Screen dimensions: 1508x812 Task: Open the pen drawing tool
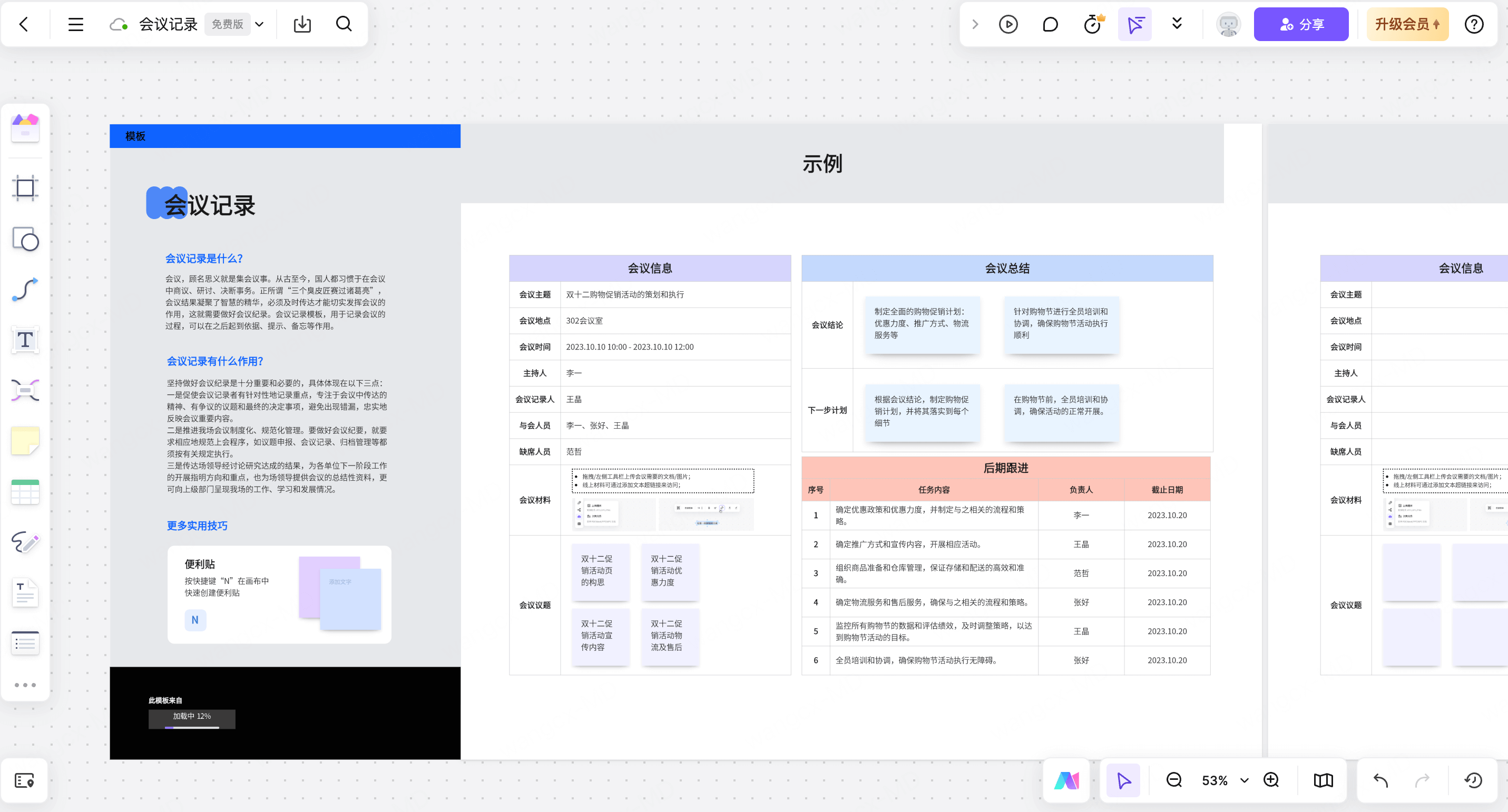(x=25, y=542)
